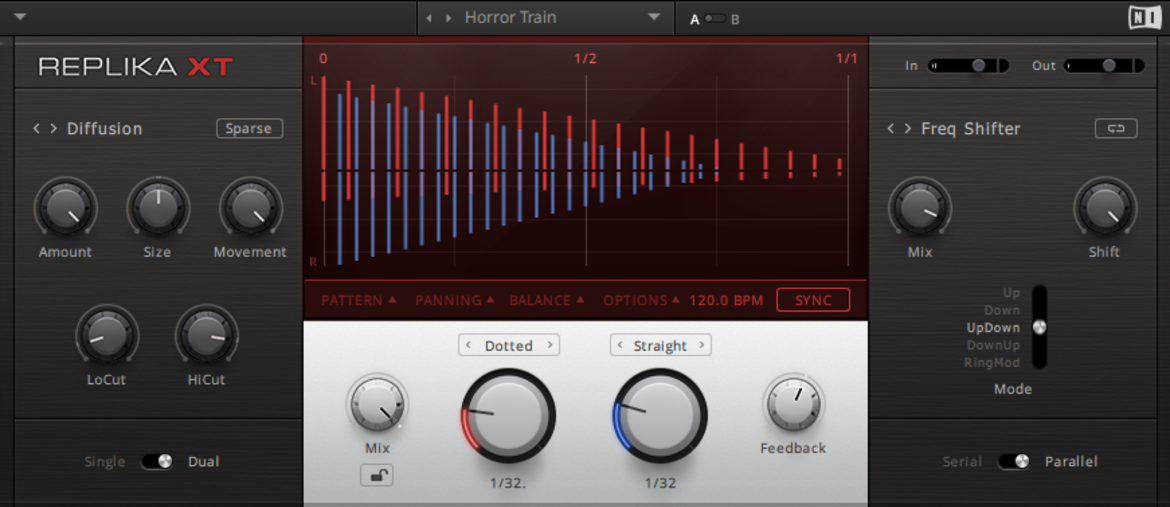The width and height of the screenshot is (1170, 507).
Task: Expand the PANNING menu
Action: [x=455, y=300]
